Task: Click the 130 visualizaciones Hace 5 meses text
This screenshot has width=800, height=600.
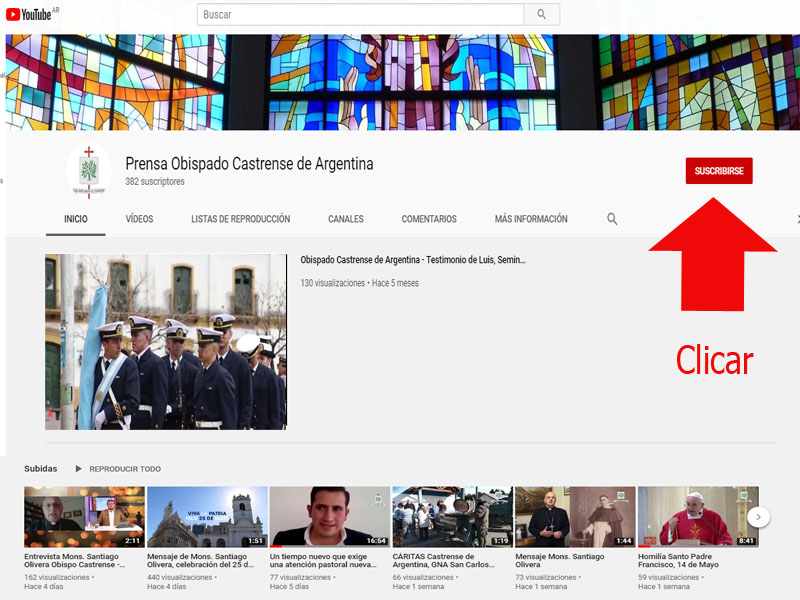Action: (360, 283)
